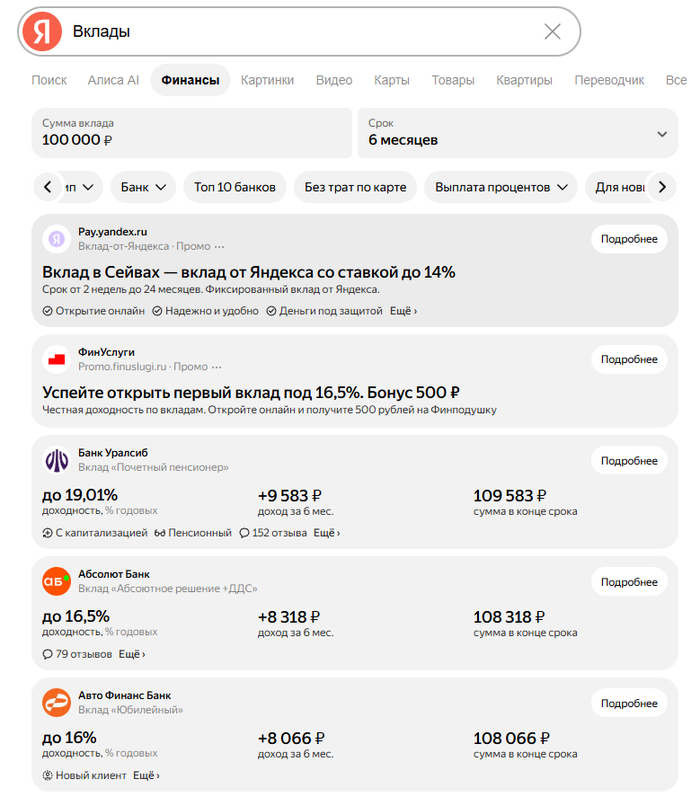Click the Авто Финанс Банк logo
This screenshot has width=700, height=797.
[56, 702]
